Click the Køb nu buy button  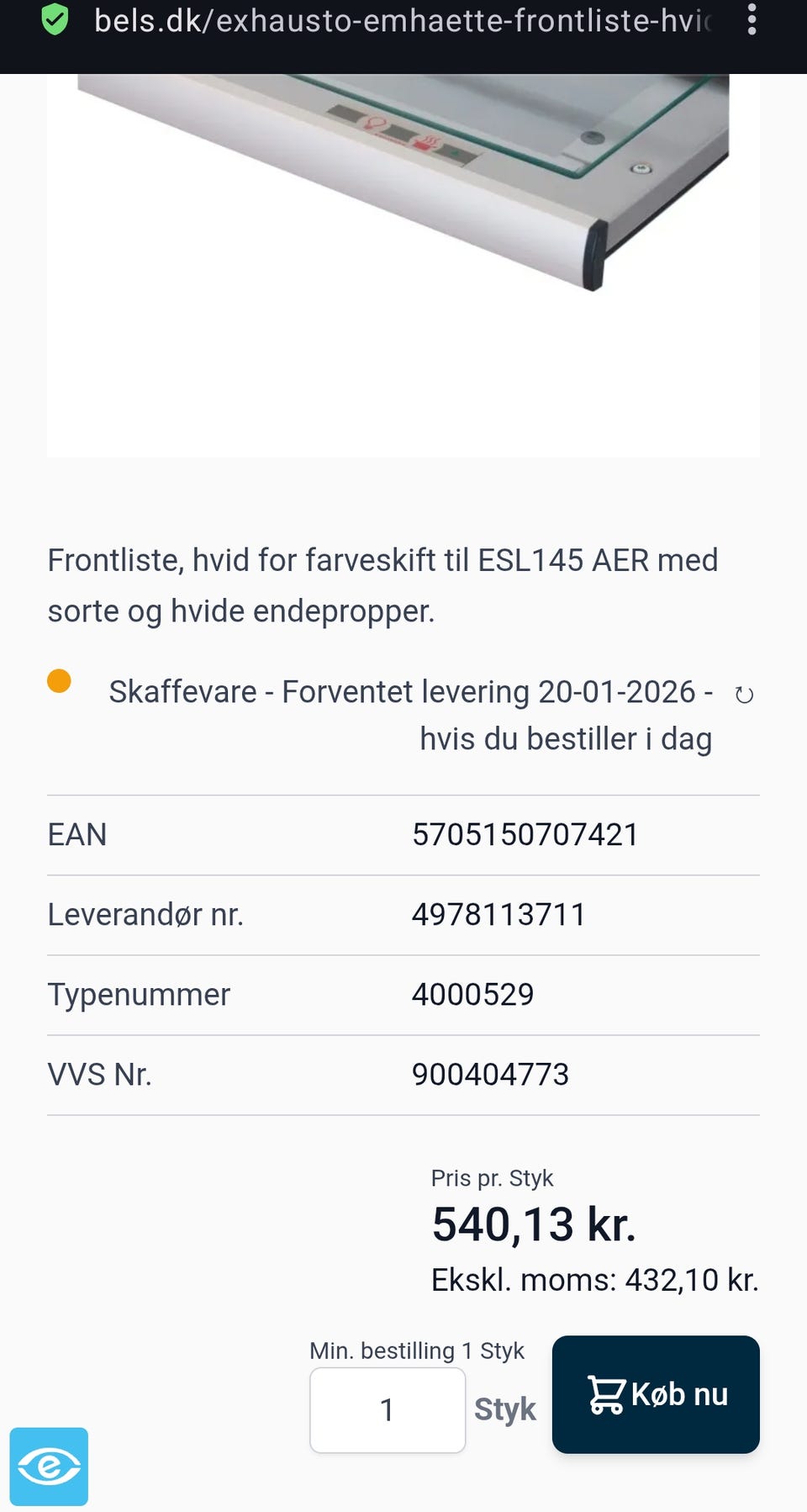click(656, 1394)
